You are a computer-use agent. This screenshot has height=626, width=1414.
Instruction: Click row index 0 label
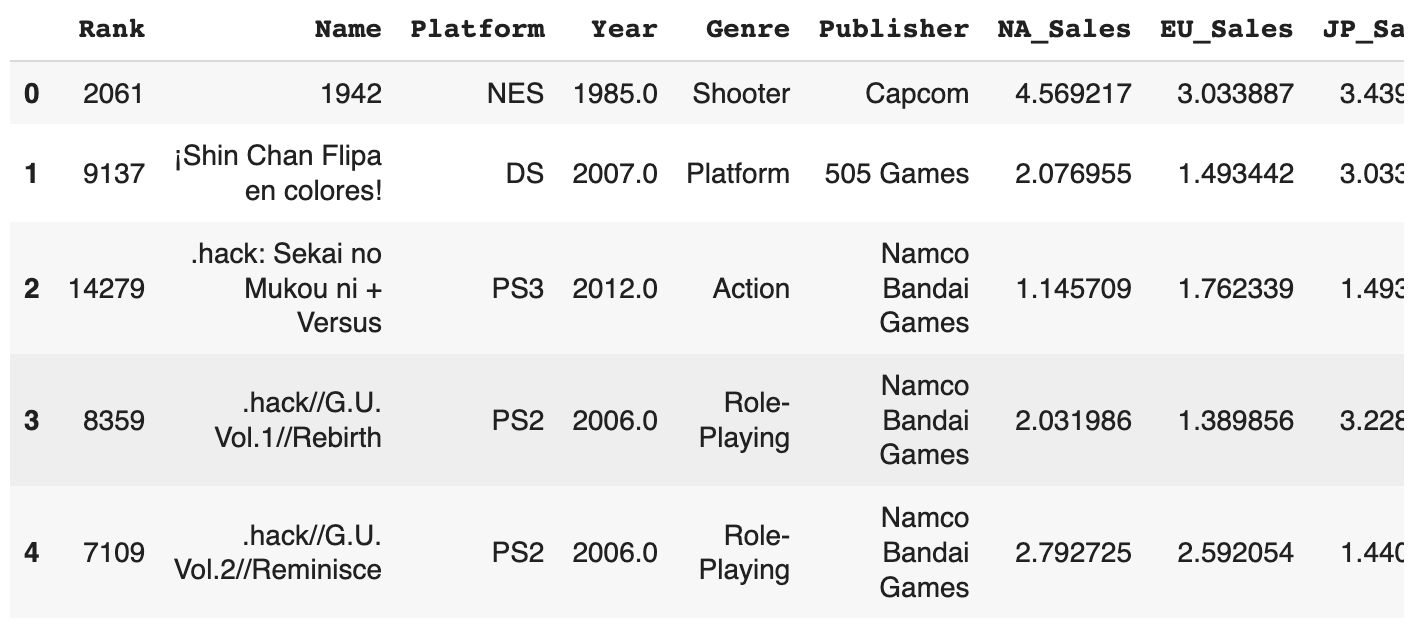(32, 94)
